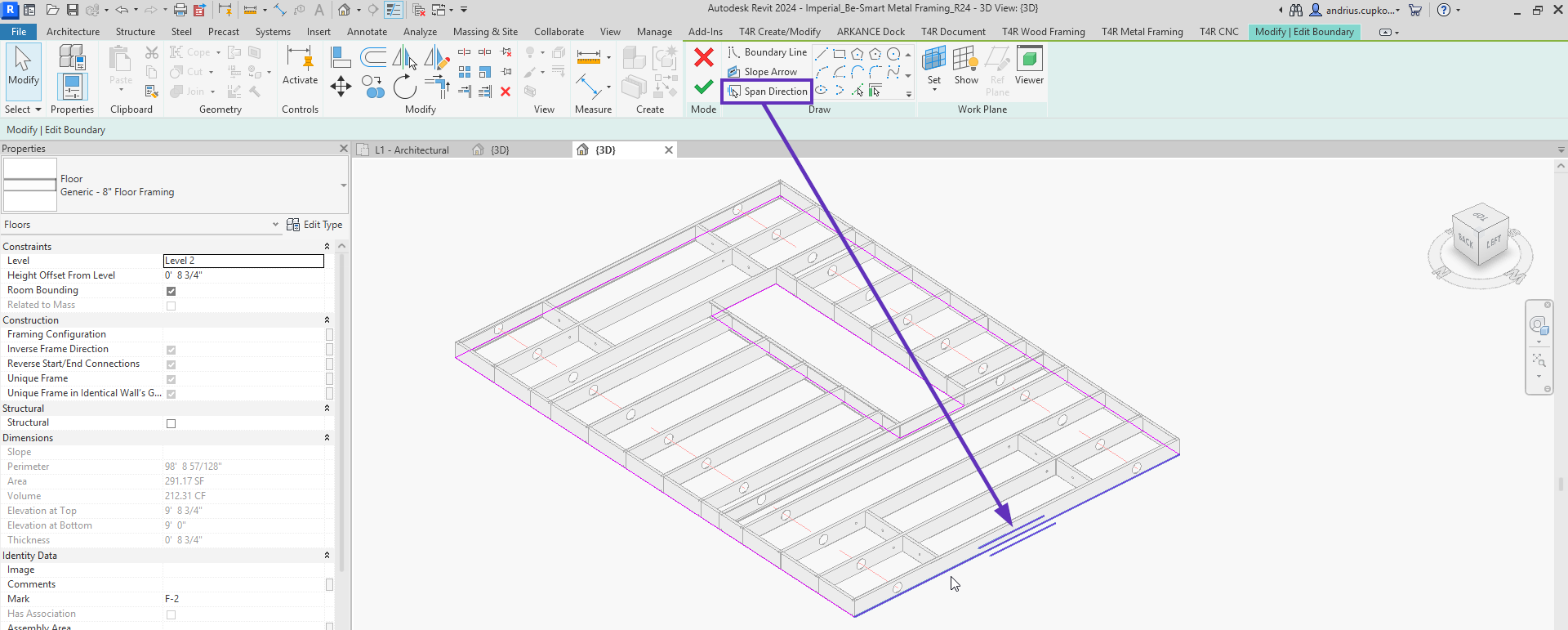Select the Rotate tool
Image resolution: width=1568 pixels, height=630 pixels.
[x=404, y=86]
